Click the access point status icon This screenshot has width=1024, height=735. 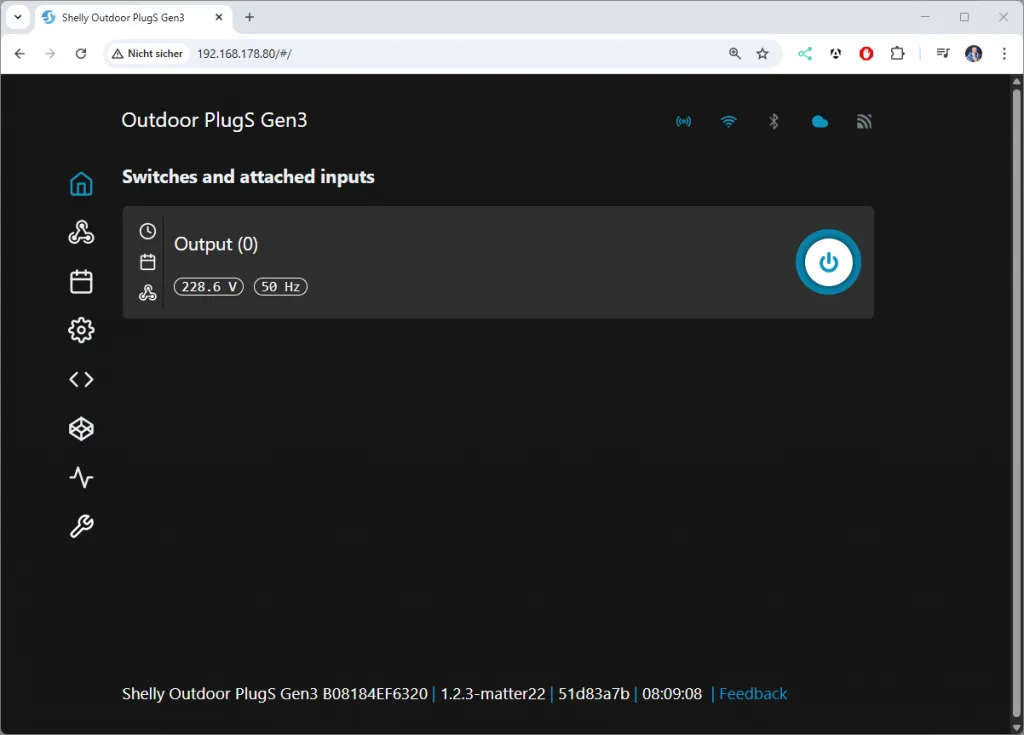coord(684,122)
